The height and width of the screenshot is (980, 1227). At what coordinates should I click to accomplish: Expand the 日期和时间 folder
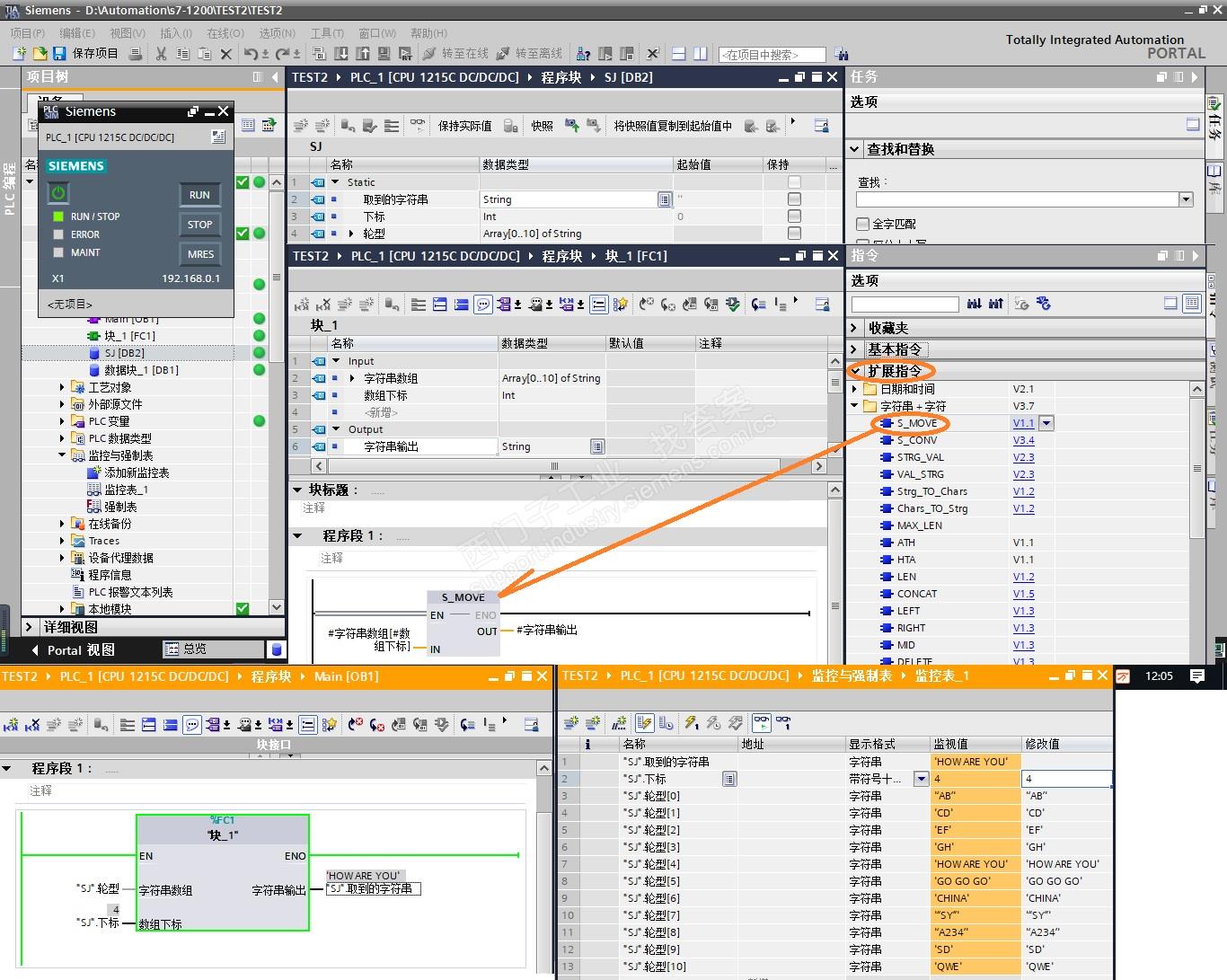855,389
